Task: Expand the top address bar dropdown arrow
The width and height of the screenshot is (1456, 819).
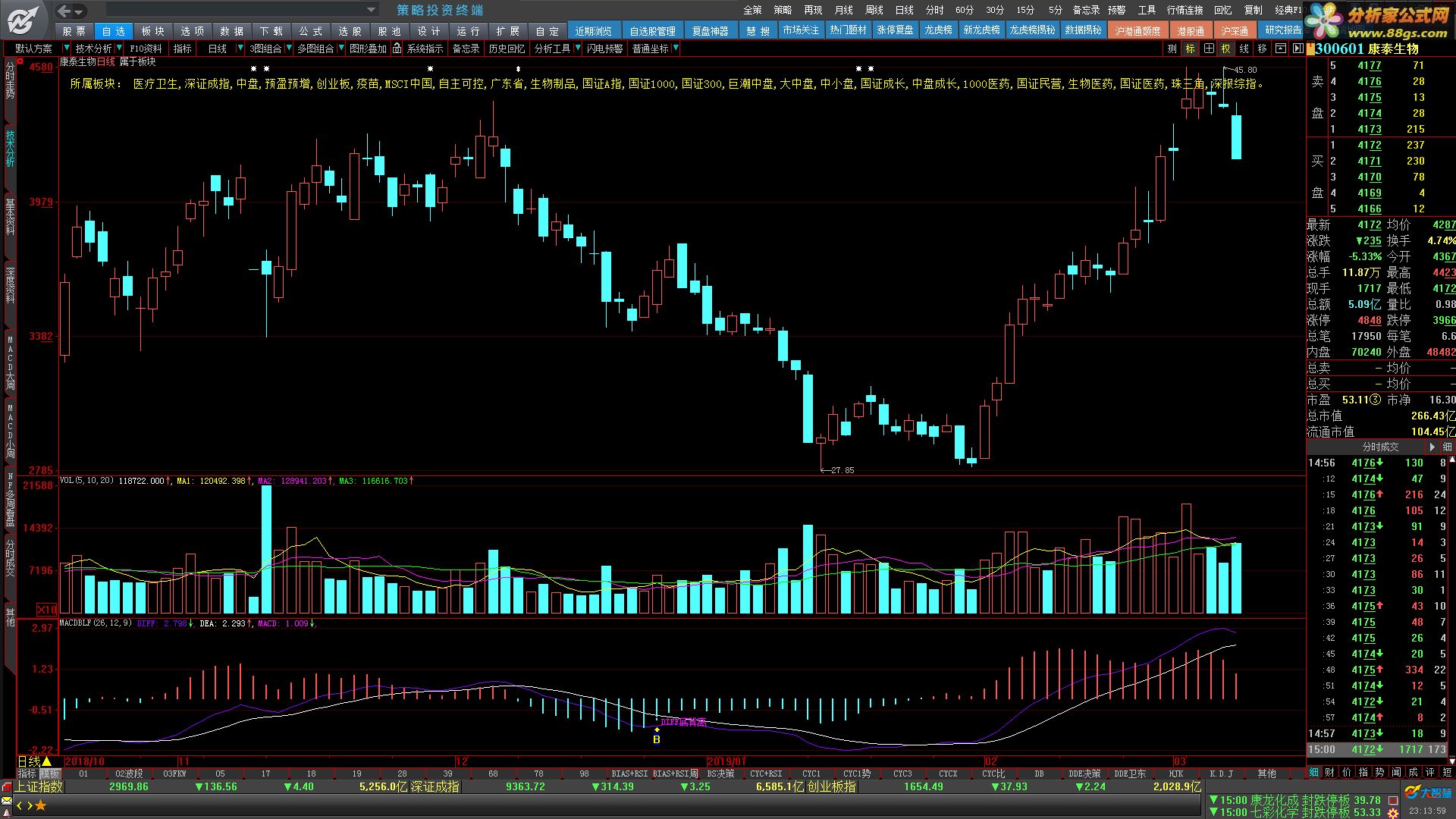Action: (x=371, y=10)
